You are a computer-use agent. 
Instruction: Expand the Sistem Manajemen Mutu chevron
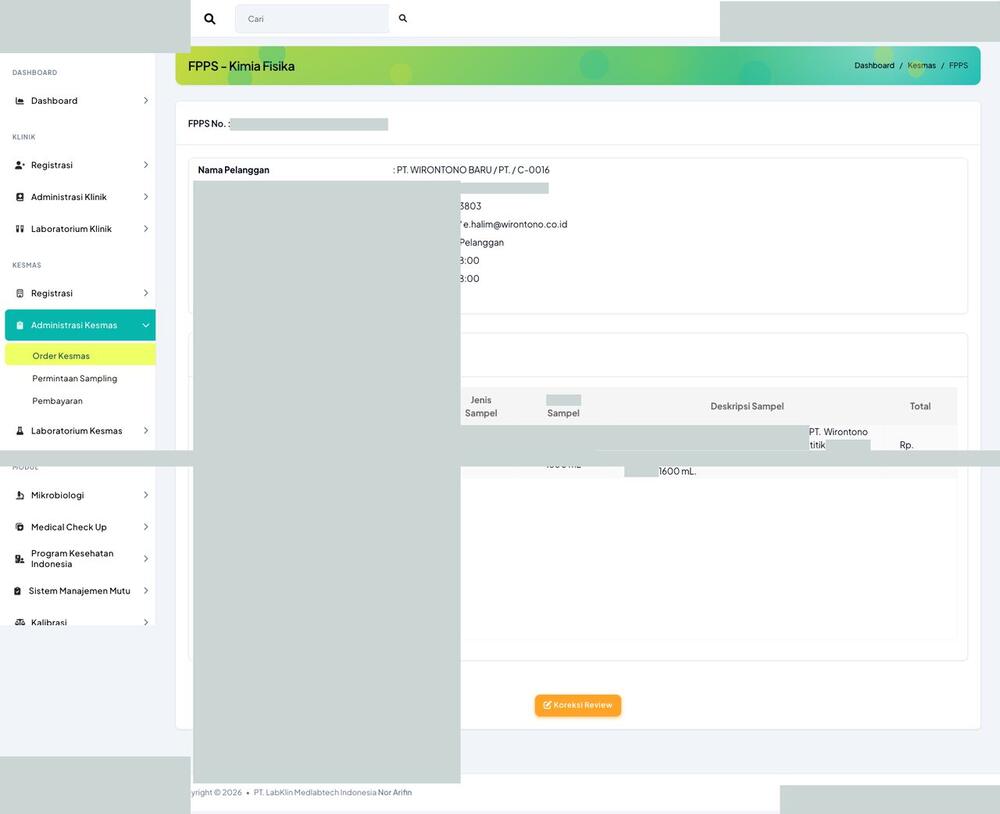coord(145,591)
